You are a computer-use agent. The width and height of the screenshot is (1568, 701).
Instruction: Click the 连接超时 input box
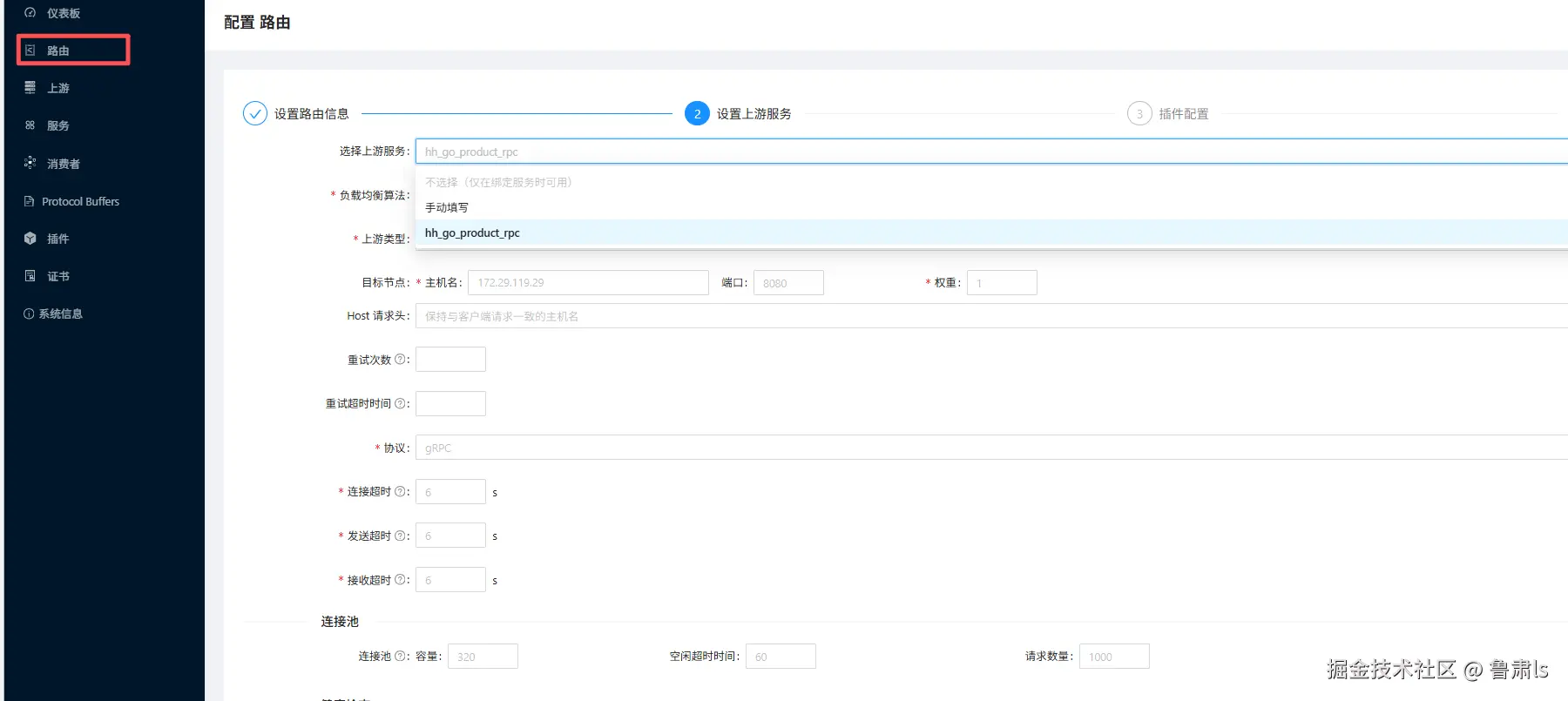point(450,492)
